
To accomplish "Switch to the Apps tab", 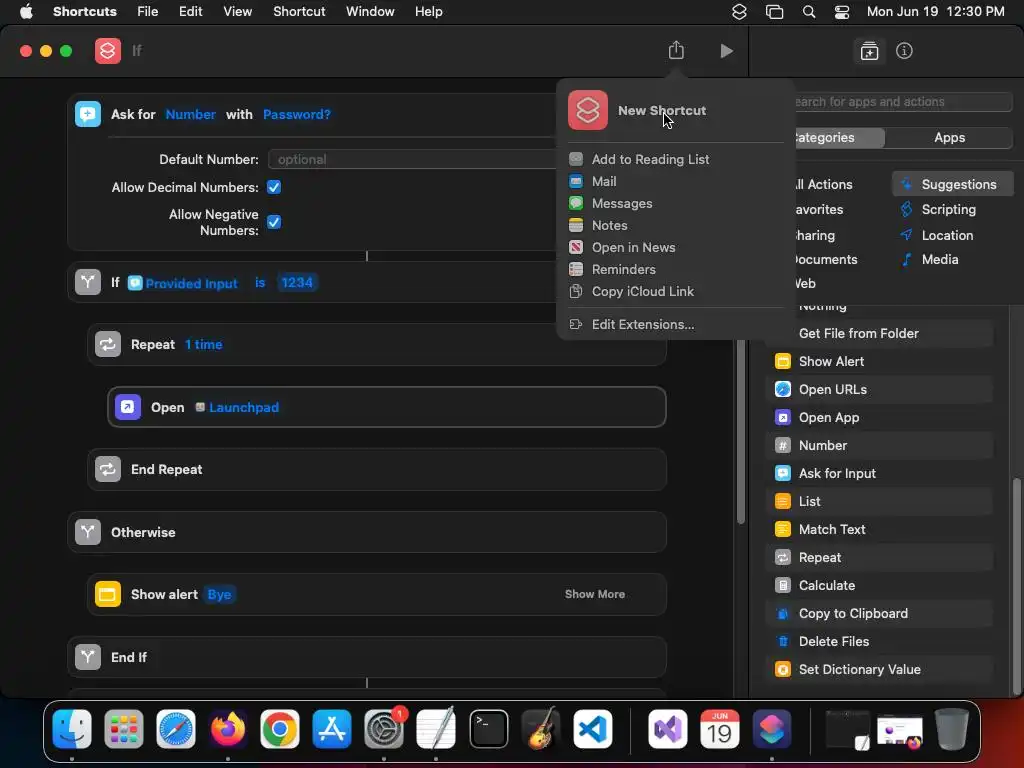I will [949, 138].
